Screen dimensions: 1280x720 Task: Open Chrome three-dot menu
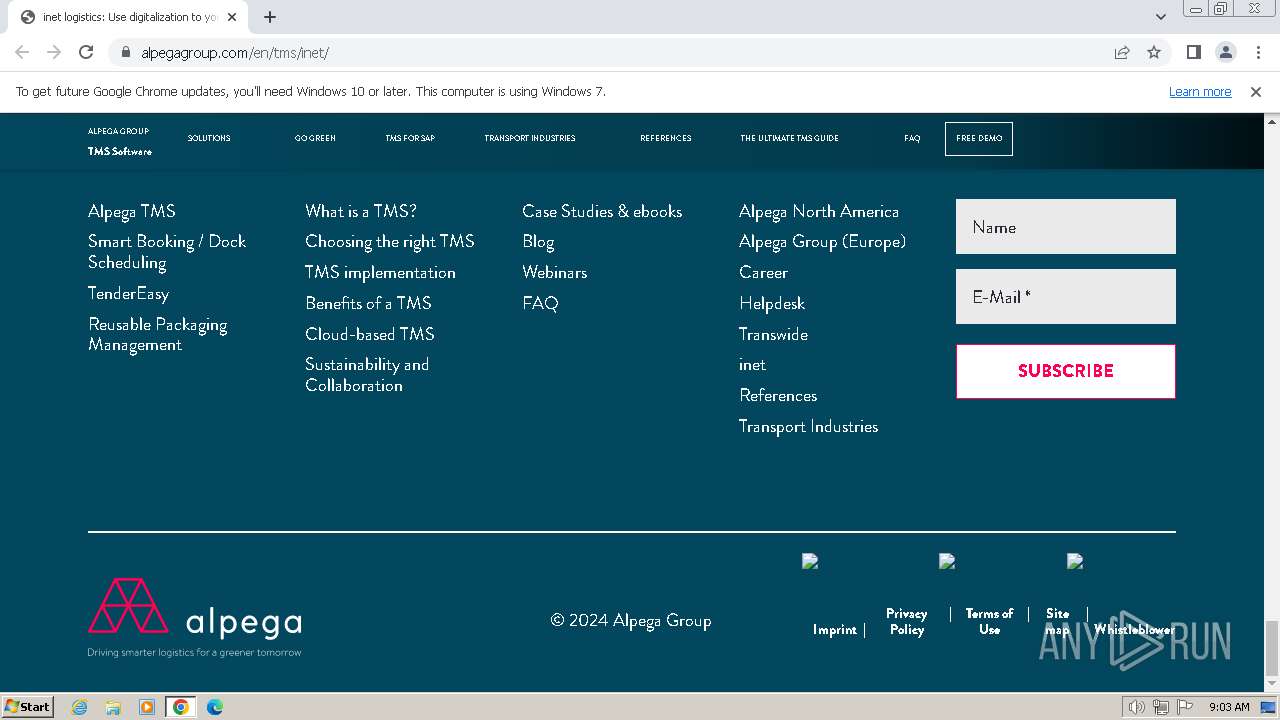coord(1257,52)
